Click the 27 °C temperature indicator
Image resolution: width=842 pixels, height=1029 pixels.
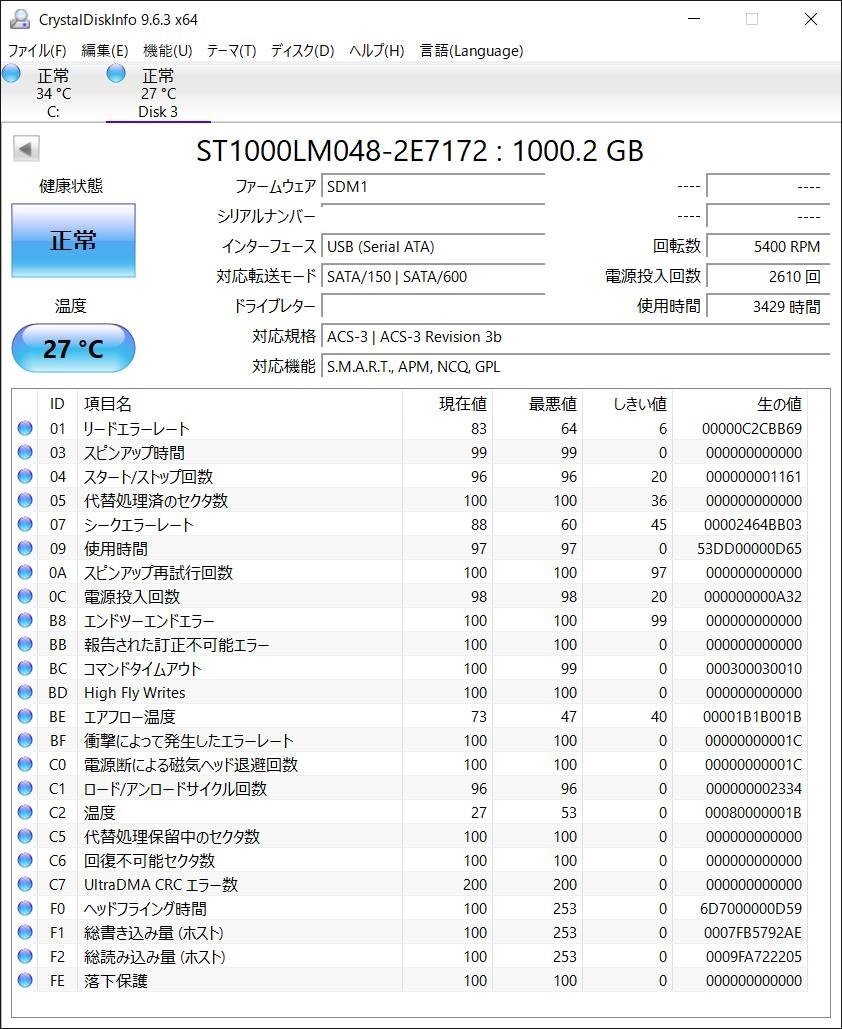pos(74,348)
